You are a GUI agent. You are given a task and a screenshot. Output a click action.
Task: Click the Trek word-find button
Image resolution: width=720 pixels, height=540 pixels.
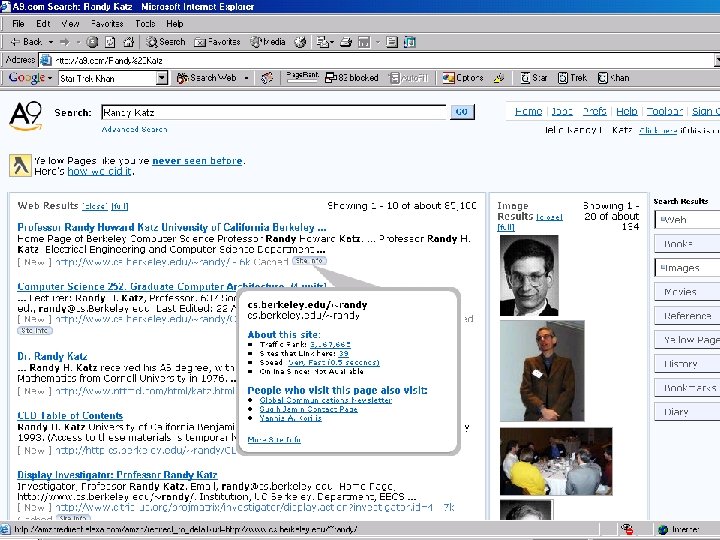click(x=572, y=78)
